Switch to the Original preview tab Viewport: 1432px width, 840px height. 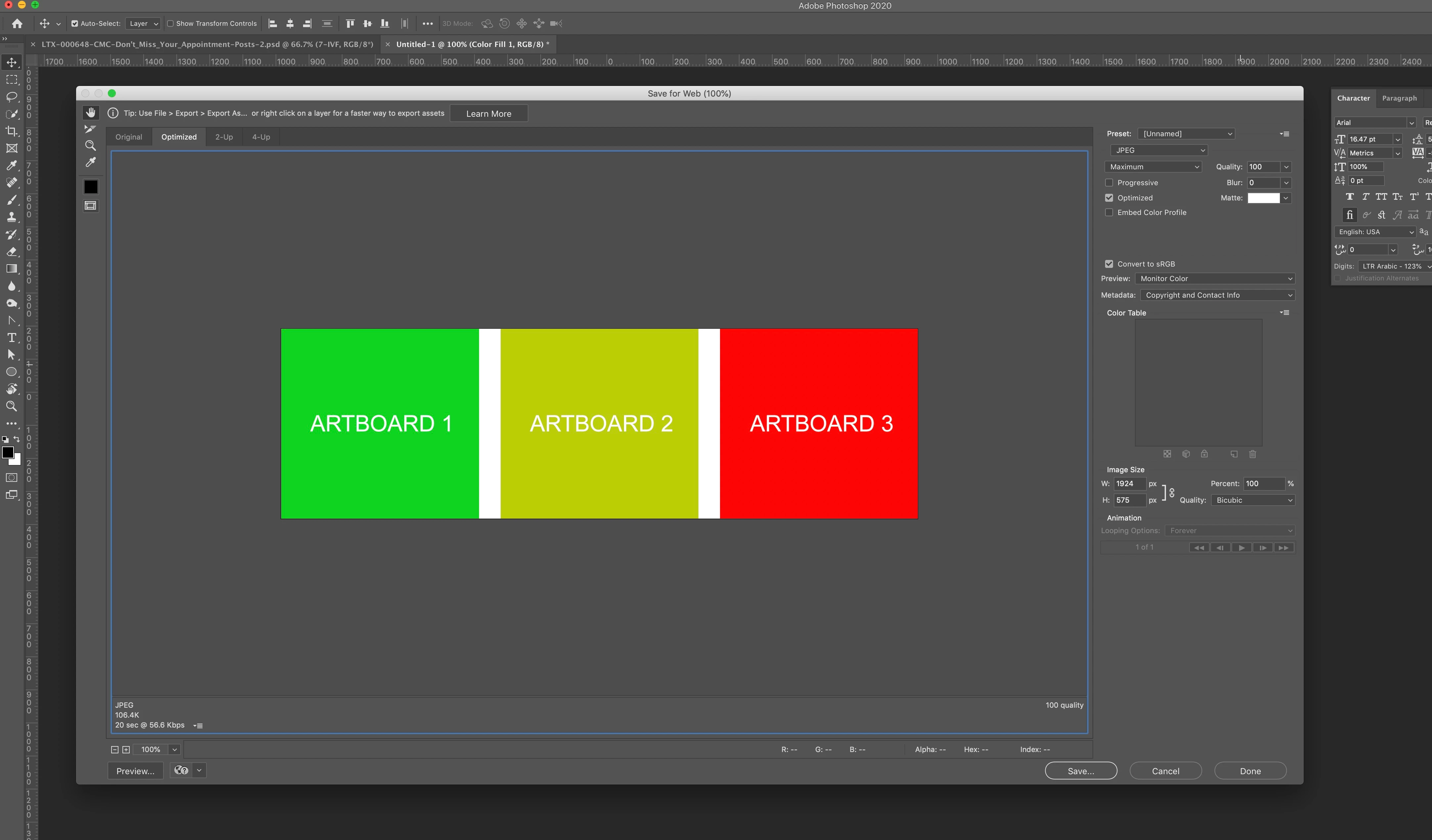[x=128, y=137]
